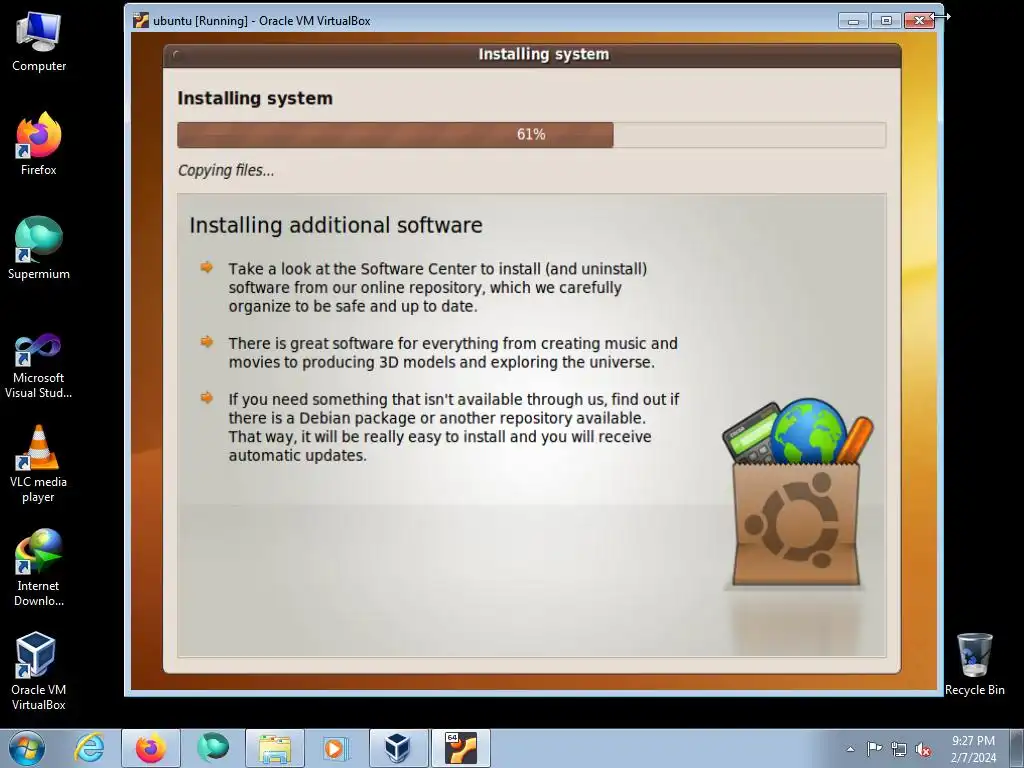Open the network status tray icon
Image resolution: width=1024 pixels, height=768 pixels.
(899, 750)
